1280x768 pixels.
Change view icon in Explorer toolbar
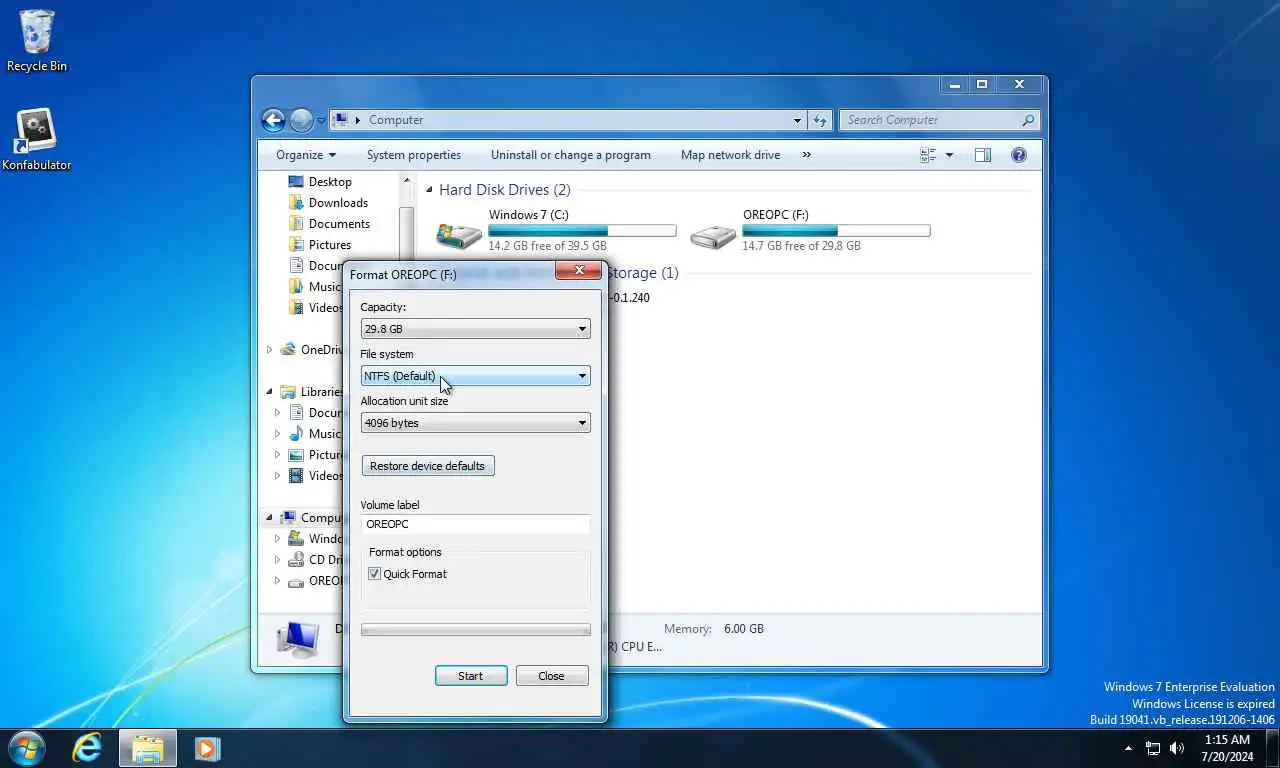pyautogui.click(x=928, y=155)
